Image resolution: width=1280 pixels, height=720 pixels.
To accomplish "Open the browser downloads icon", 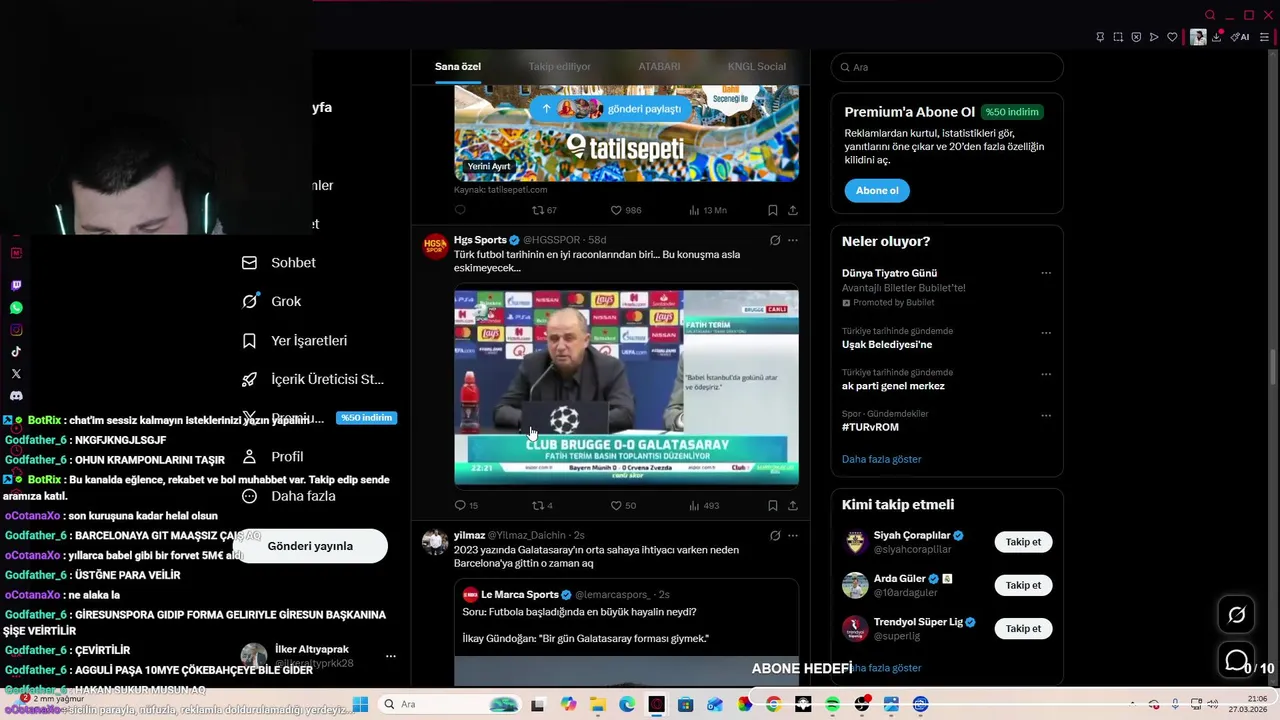I will click(1217, 37).
